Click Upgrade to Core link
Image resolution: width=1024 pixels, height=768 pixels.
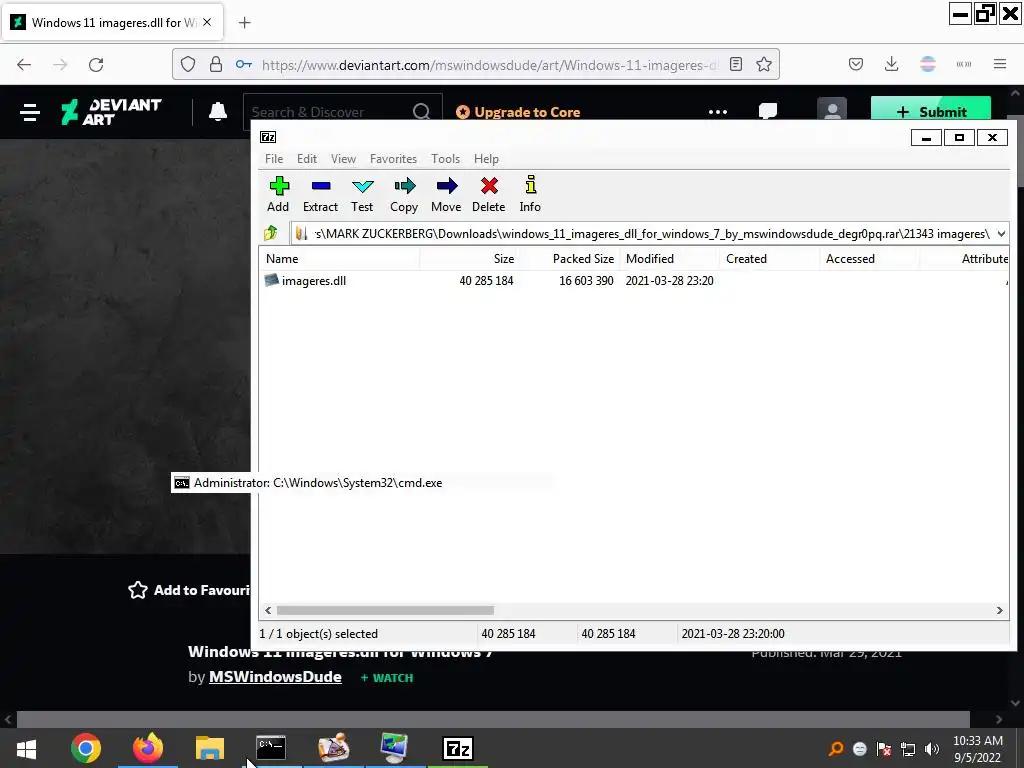[x=518, y=112]
